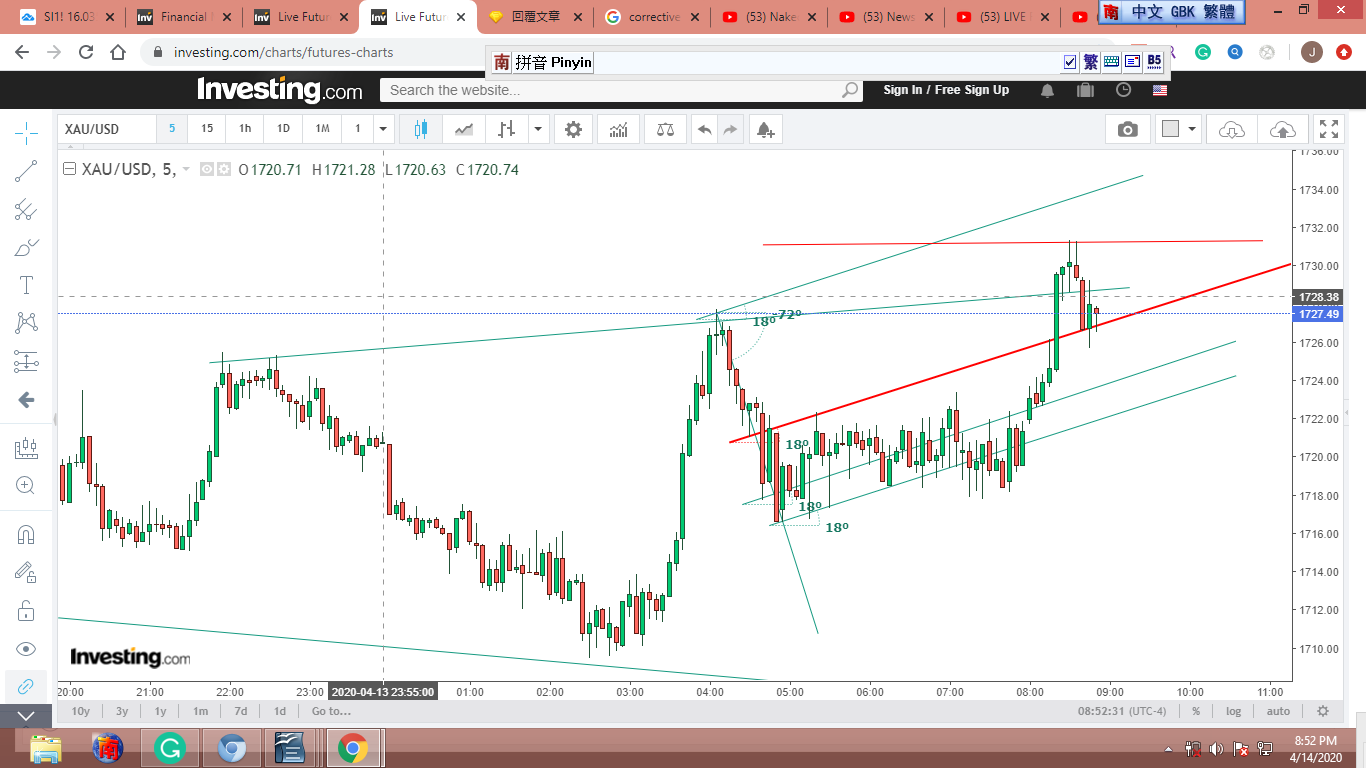This screenshot has width=1366, height=768.
Task: Open the chart style dropdown arrow
Action: click(x=539, y=129)
